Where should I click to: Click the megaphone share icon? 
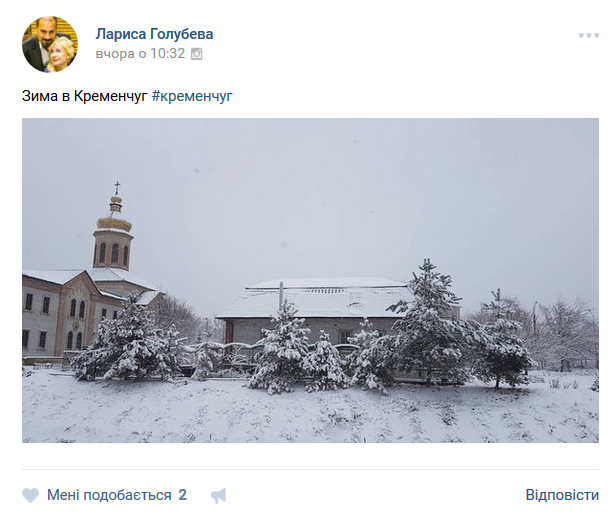[x=218, y=495]
